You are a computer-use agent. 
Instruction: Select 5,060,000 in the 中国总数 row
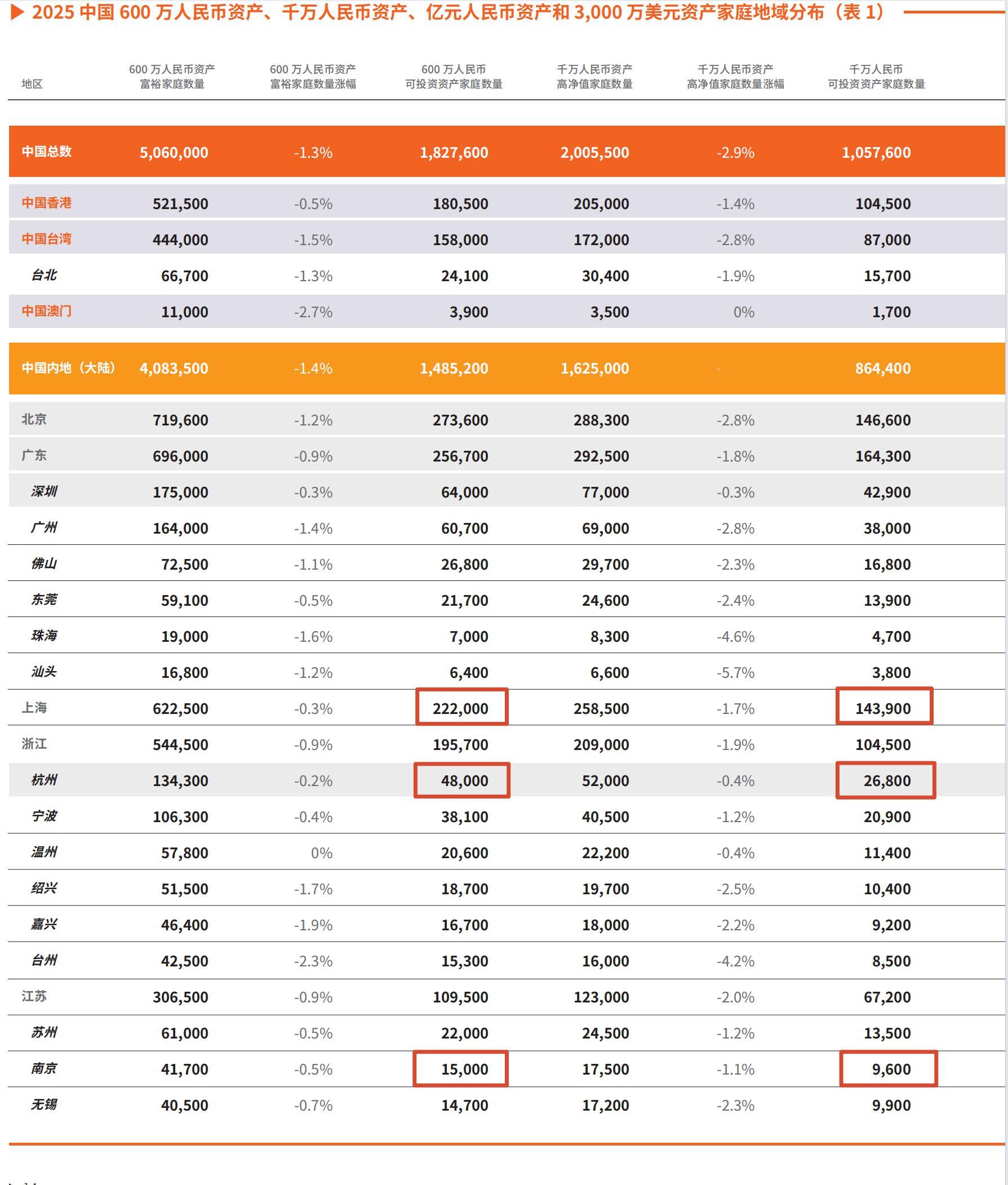coord(174,153)
